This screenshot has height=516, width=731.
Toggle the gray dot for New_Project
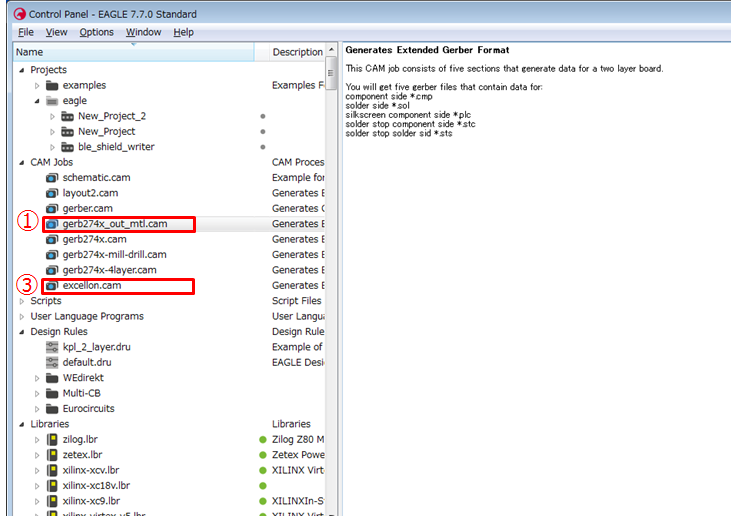(263, 131)
